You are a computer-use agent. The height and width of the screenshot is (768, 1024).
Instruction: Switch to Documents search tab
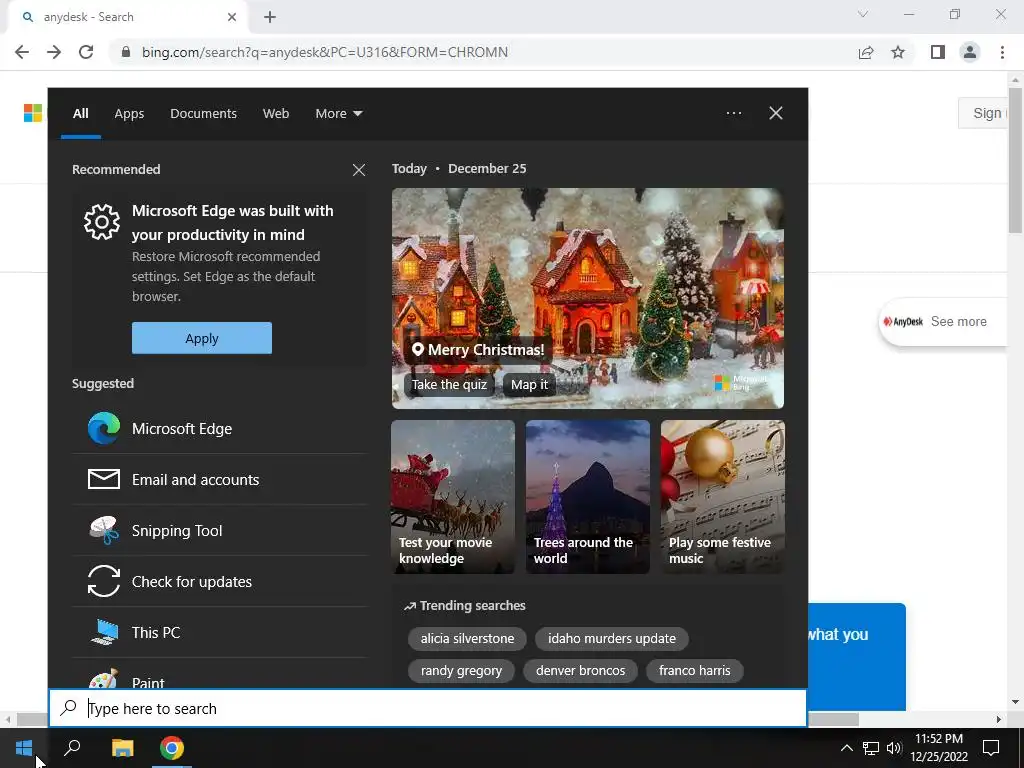[x=203, y=114]
